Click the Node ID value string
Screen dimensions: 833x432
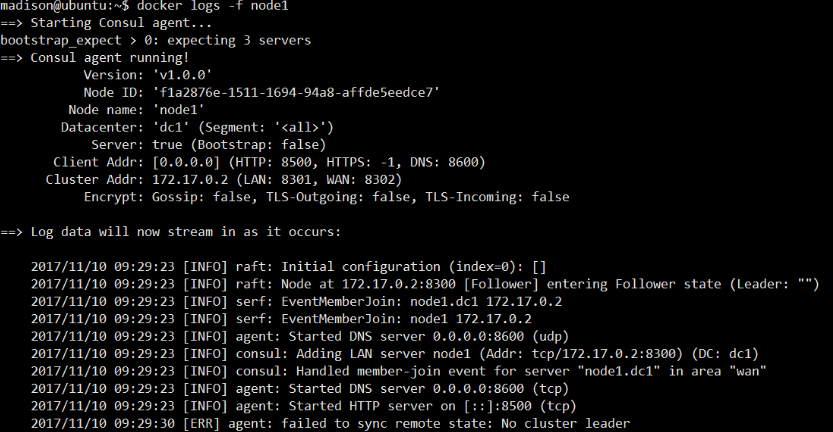click(296, 92)
